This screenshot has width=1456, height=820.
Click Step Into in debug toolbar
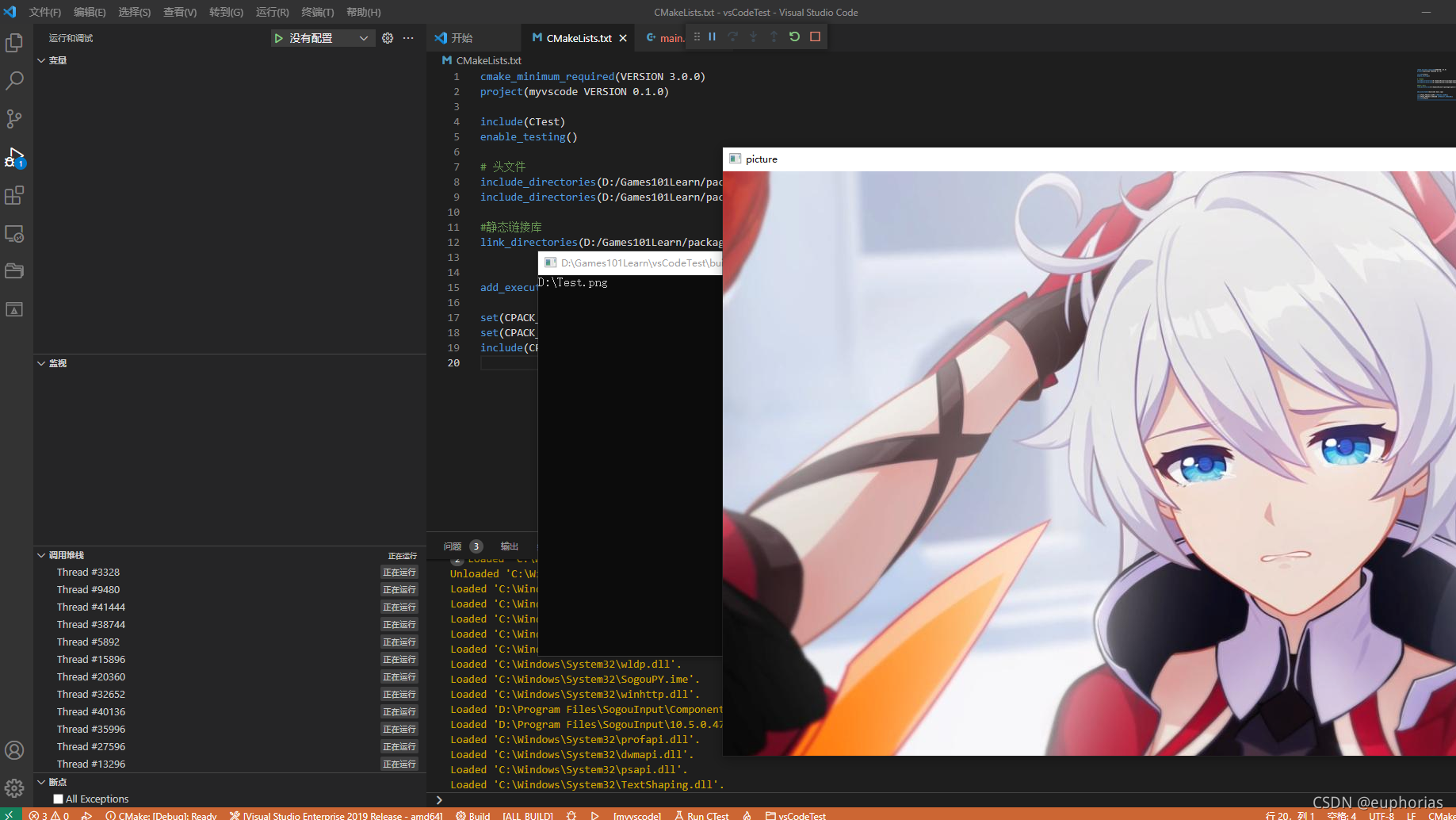754,36
